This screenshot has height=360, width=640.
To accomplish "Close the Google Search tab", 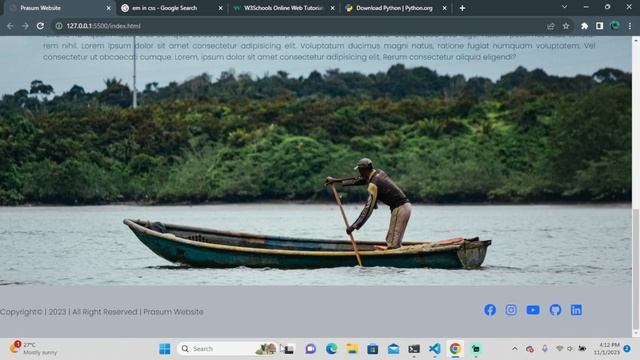I will click(x=220, y=8).
